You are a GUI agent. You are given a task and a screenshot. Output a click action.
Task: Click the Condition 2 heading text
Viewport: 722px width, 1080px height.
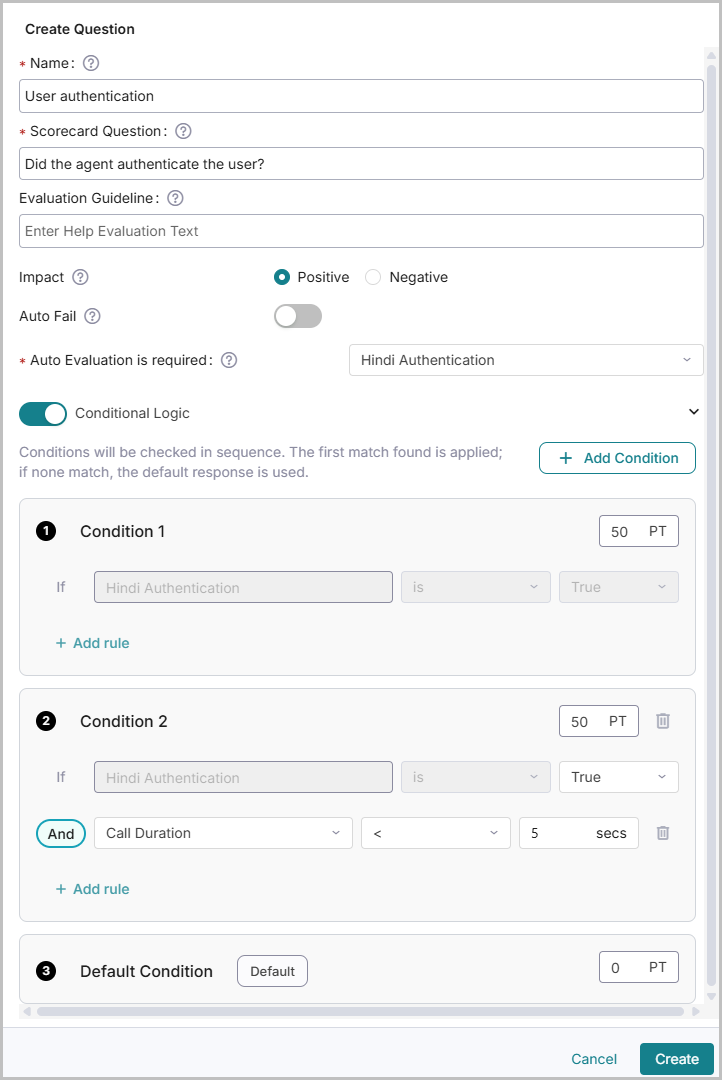tap(124, 721)
